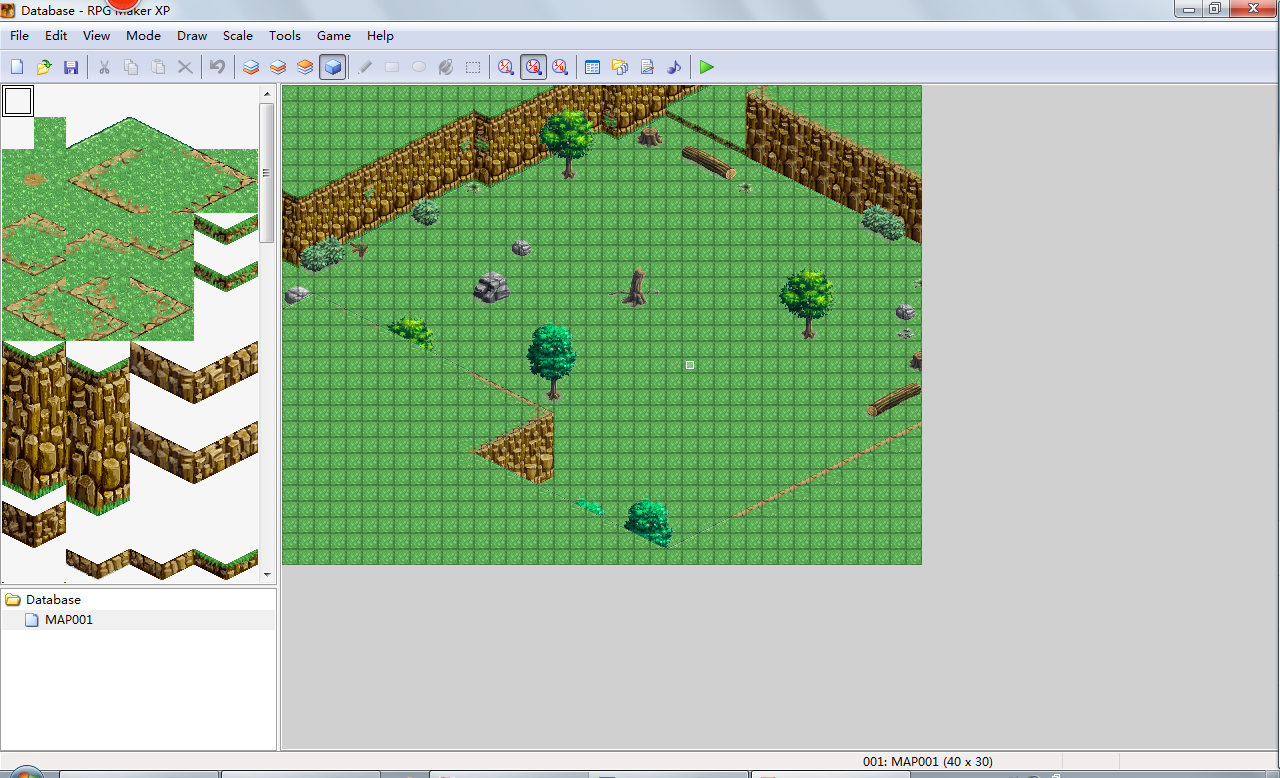Open the Sound Test music note icon
The image size is (1280, 778).
click(674, 67)
